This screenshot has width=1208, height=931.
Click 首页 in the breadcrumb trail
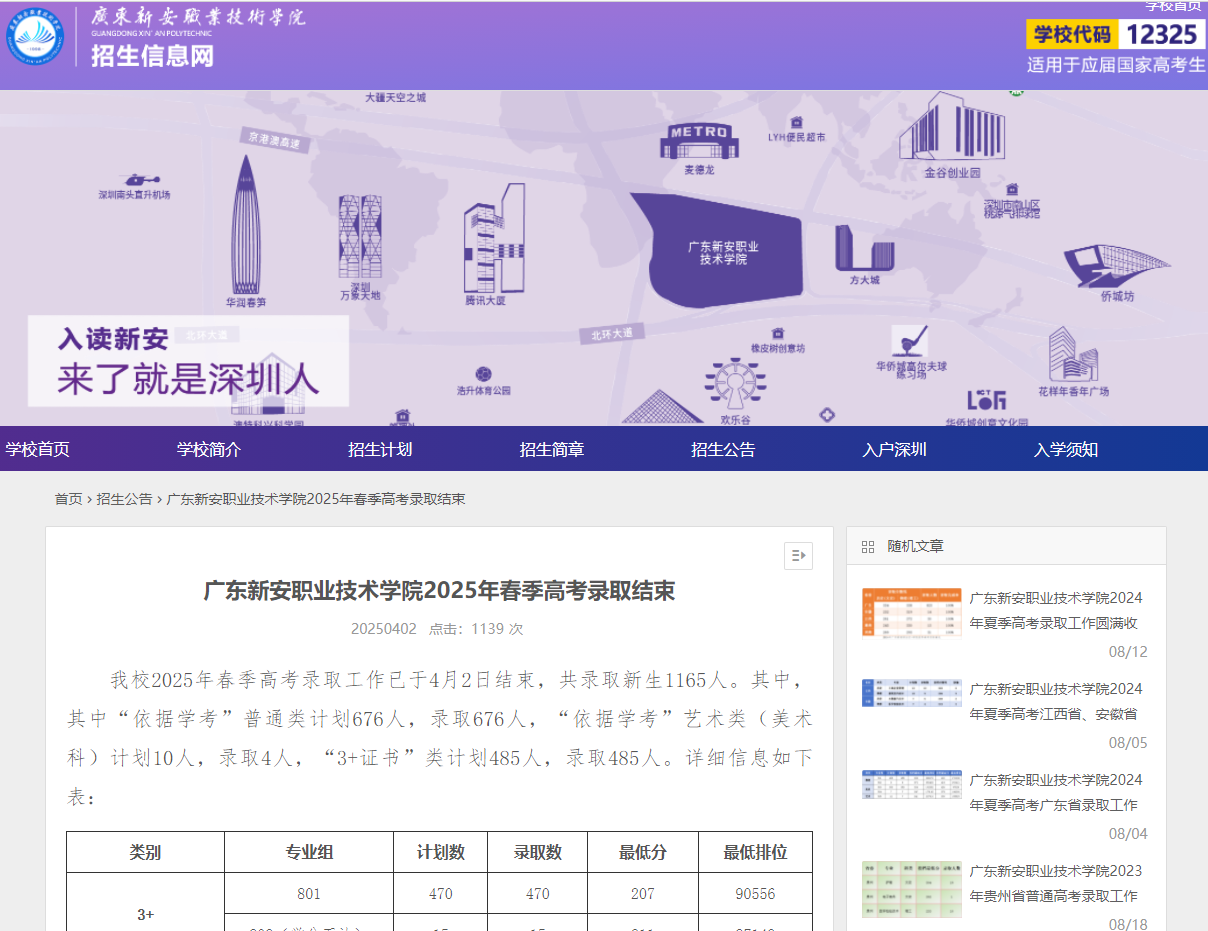(67, 498)
